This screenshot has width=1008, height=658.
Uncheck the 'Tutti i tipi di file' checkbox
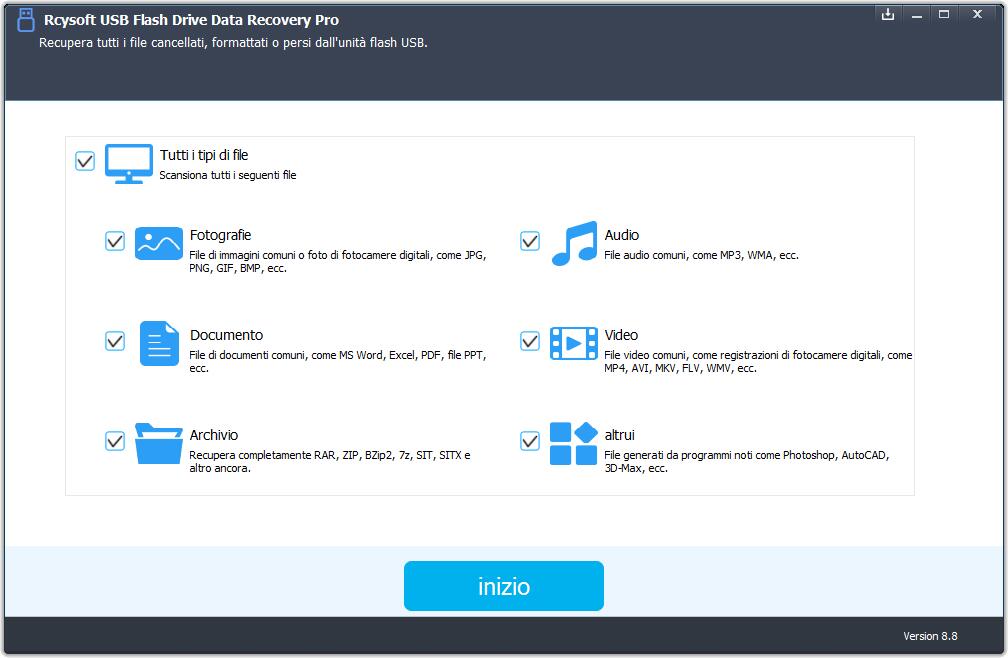(85, 161)
